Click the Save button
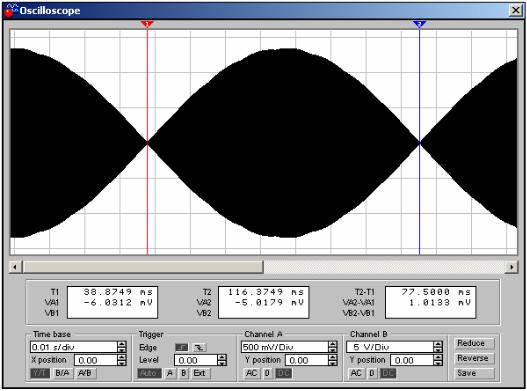This screenshot has width=527, height=391. 473,373
